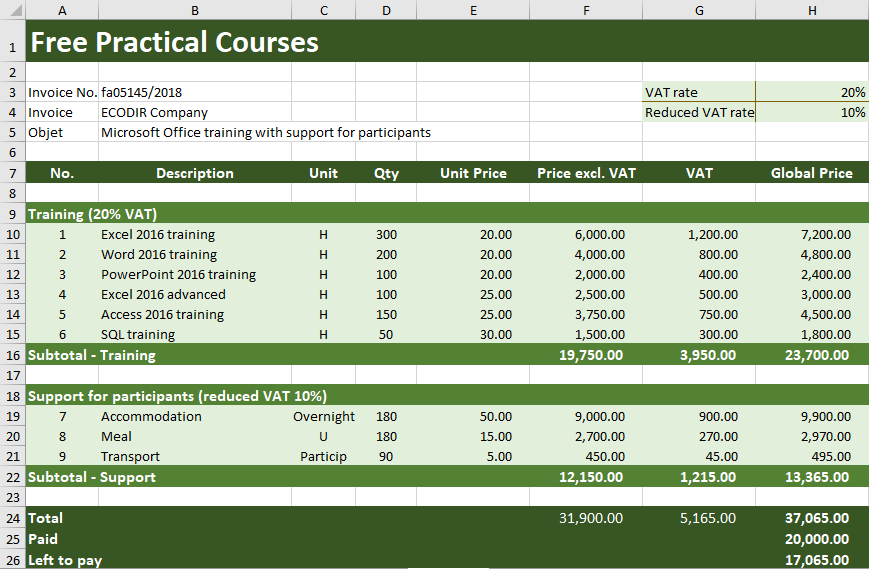Select paid amount 20,000.00

click(812, 539)
